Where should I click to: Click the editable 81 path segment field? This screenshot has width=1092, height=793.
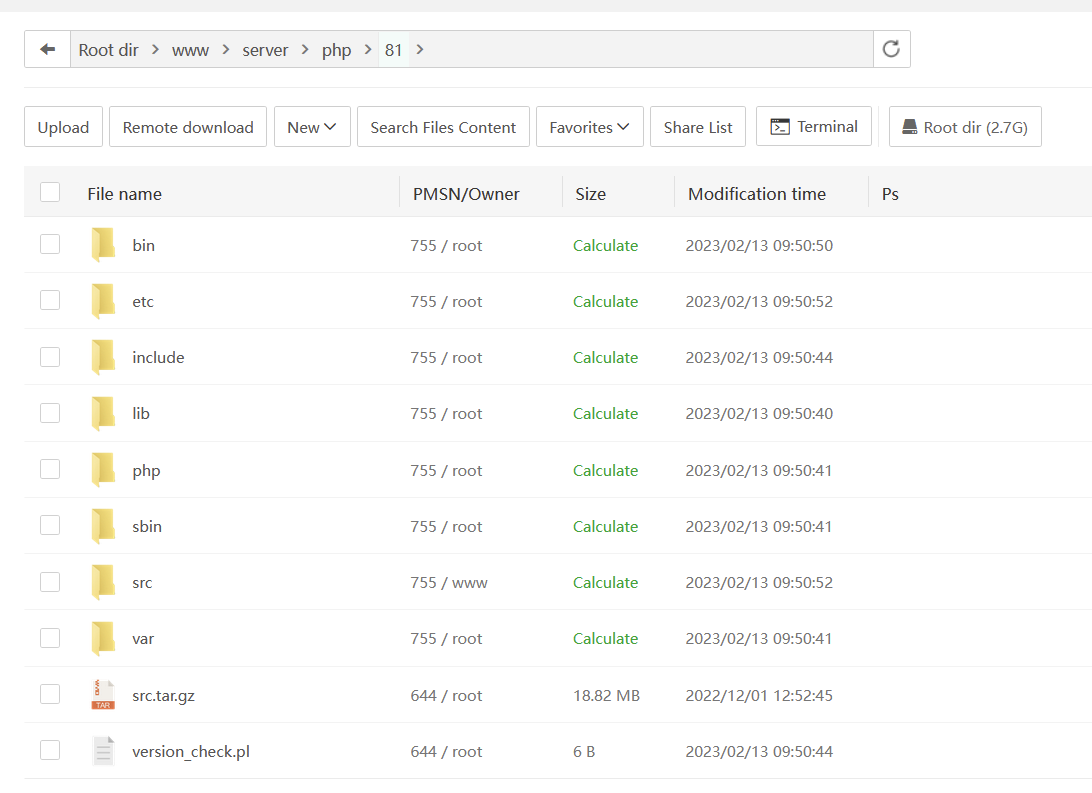coord(394,49)
